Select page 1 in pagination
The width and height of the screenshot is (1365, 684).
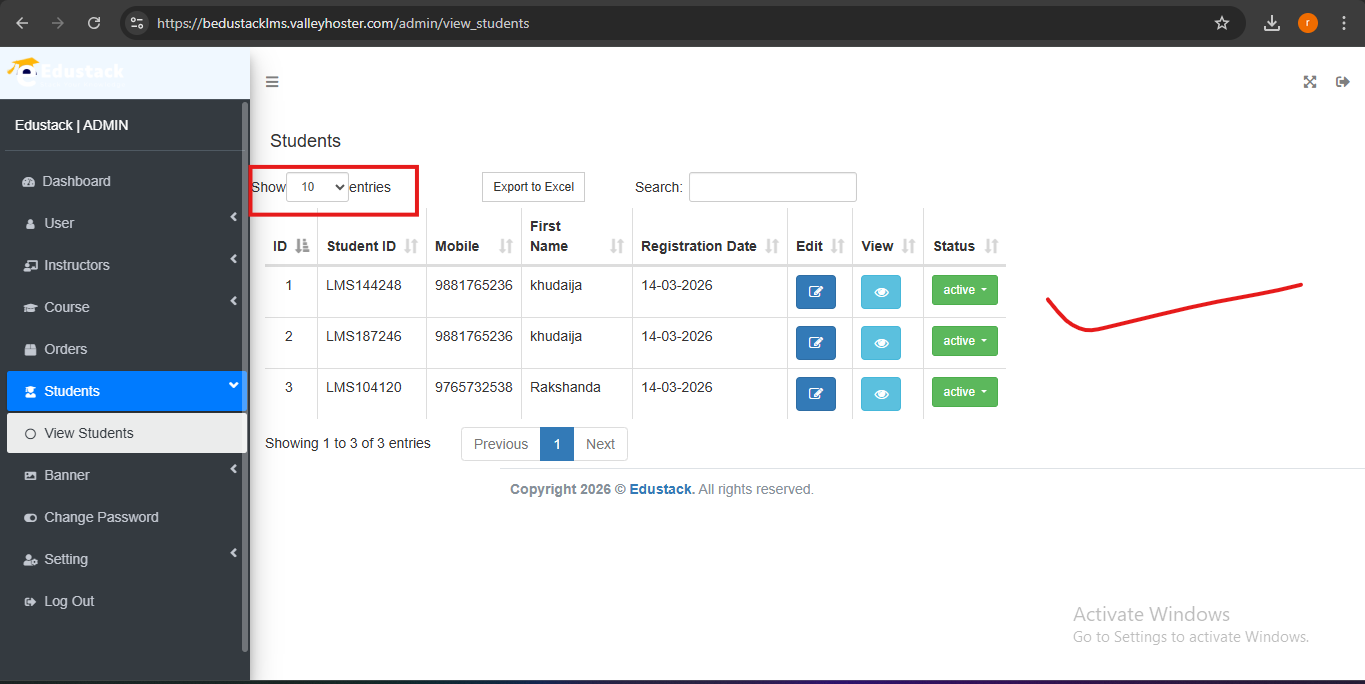click(x=557, y=444)
